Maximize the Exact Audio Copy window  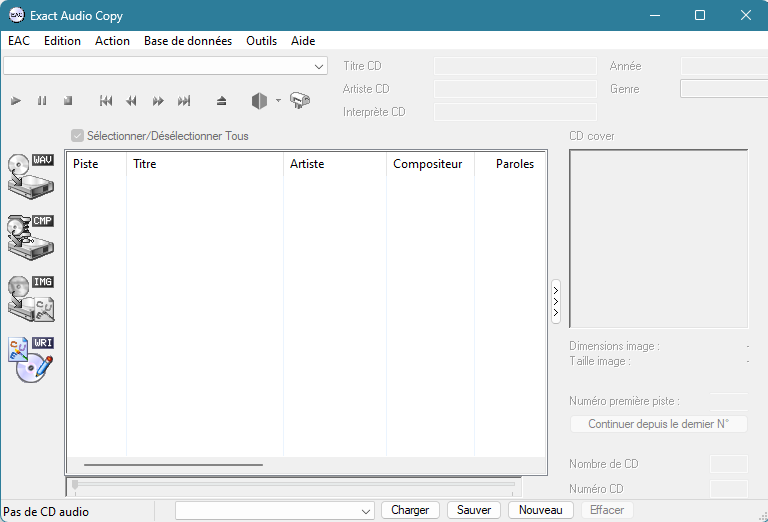(700, 15)
